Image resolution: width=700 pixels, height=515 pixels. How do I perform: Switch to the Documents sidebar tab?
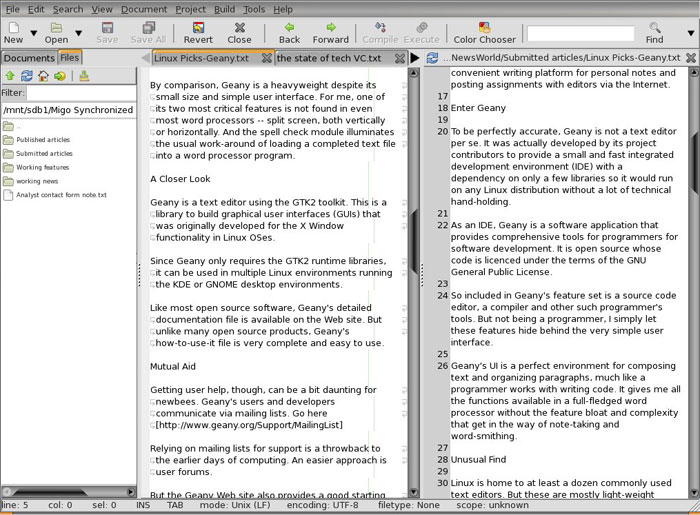pos(29,58)
